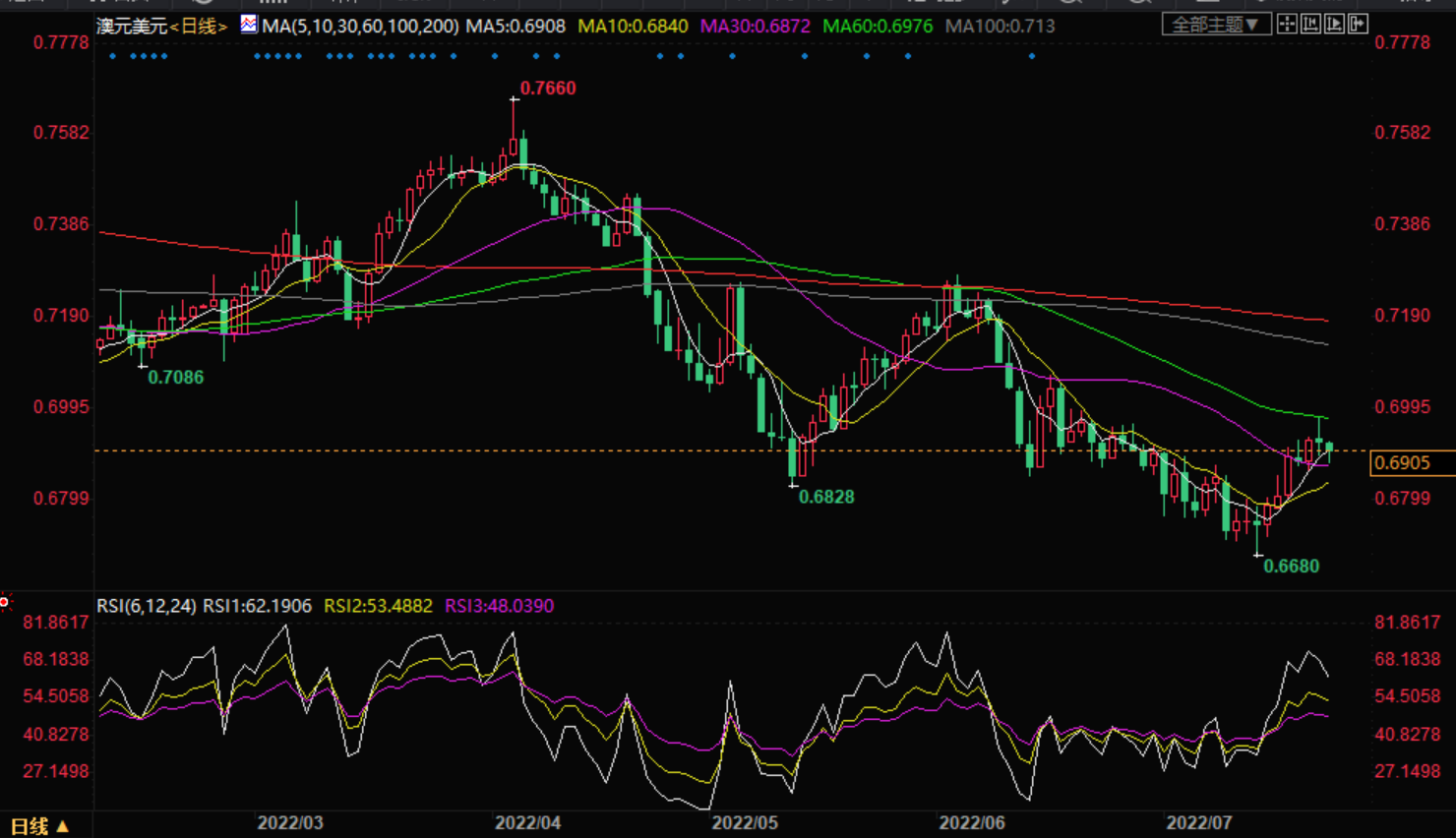Expand the 日线 period selector at bottom-left
The height and width of the screenshot is (838, 1456).
[39, 826]
